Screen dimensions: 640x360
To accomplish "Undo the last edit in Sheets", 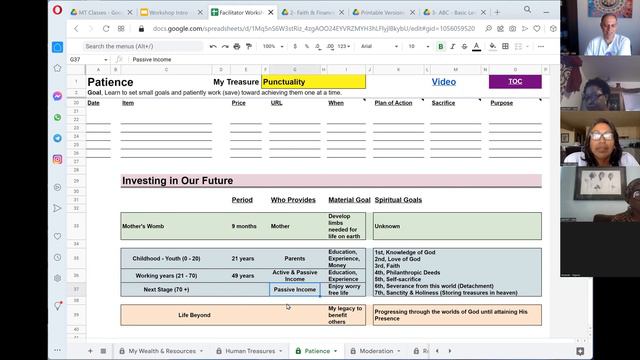I will pyautogui.click(x=213, y=47).
